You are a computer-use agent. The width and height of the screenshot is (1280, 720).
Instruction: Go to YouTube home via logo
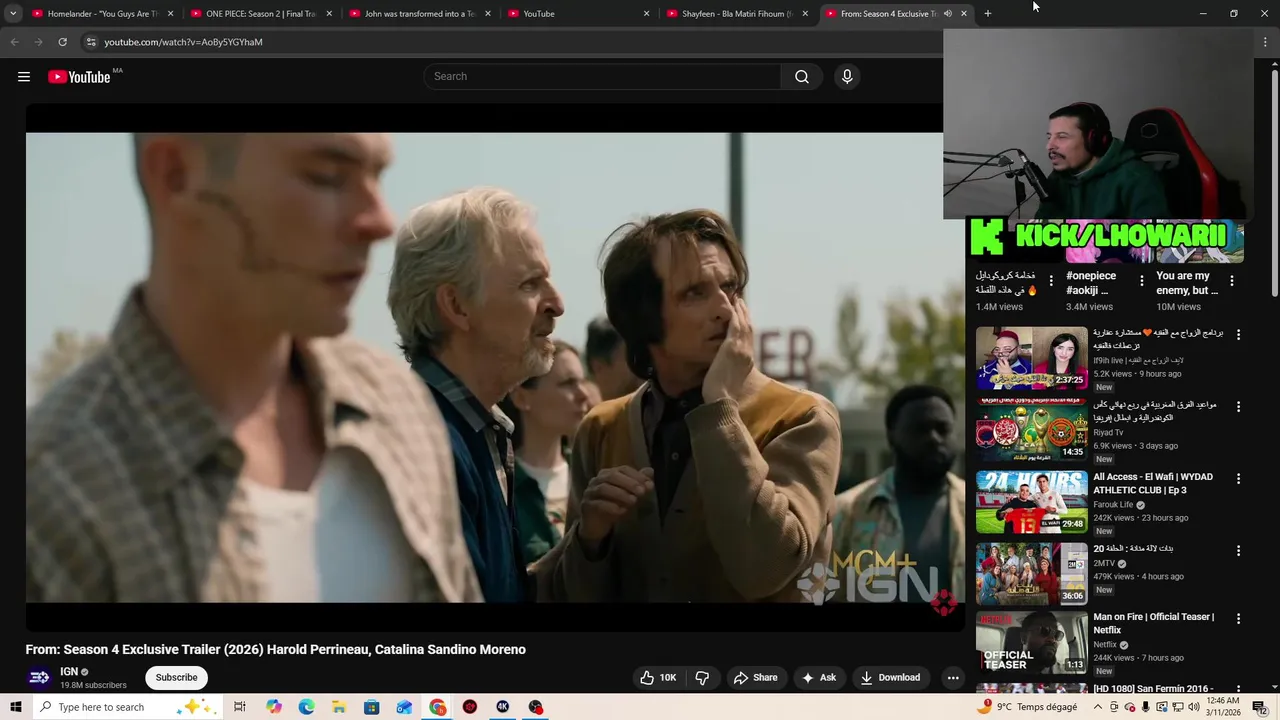click(x=79, y=77)
